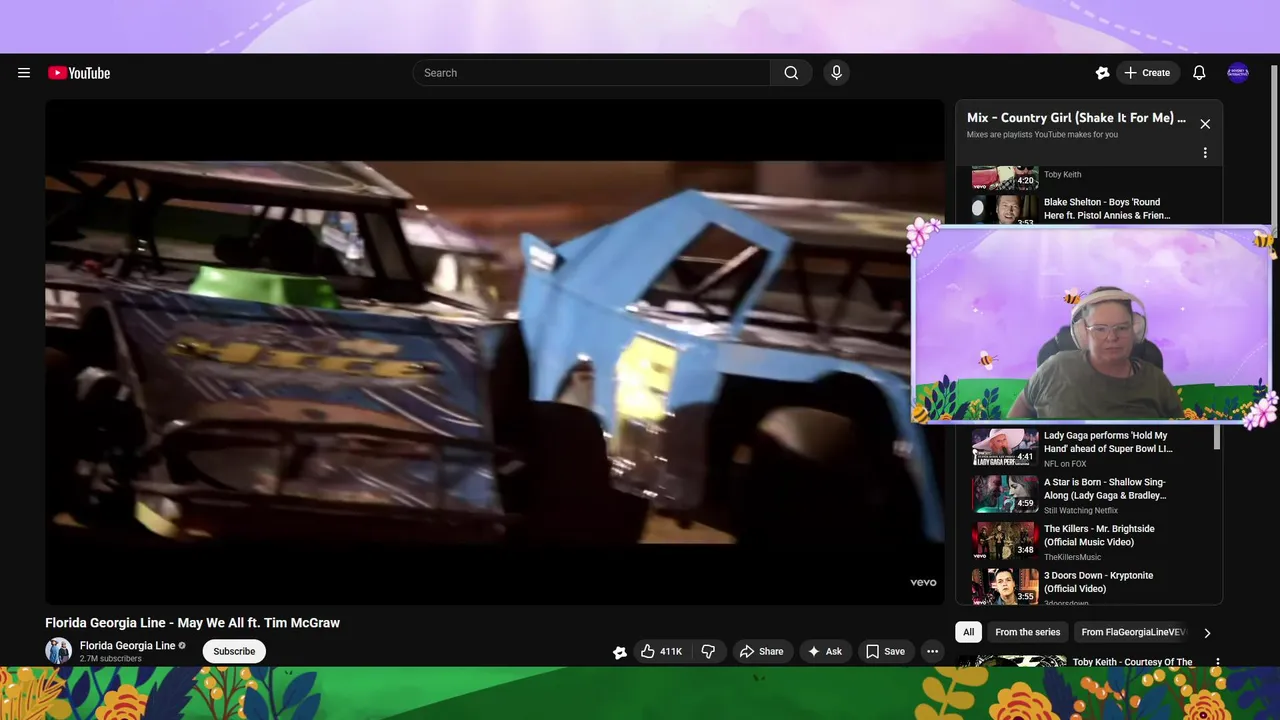Close the Mix playlist panel

pos(1205,124)
